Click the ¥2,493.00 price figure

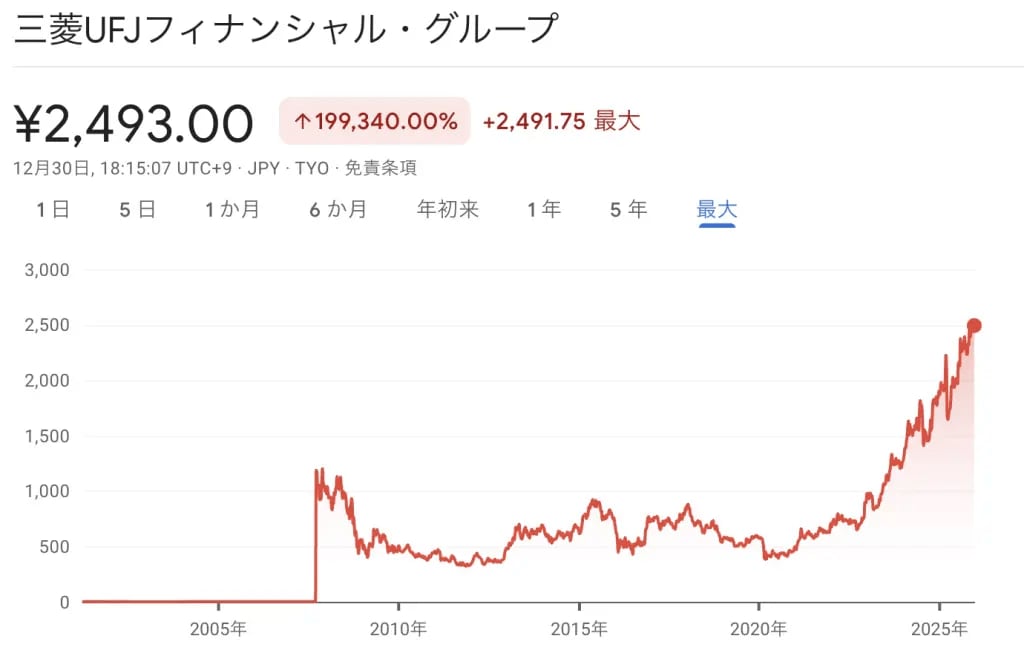(x=134, y=124)
